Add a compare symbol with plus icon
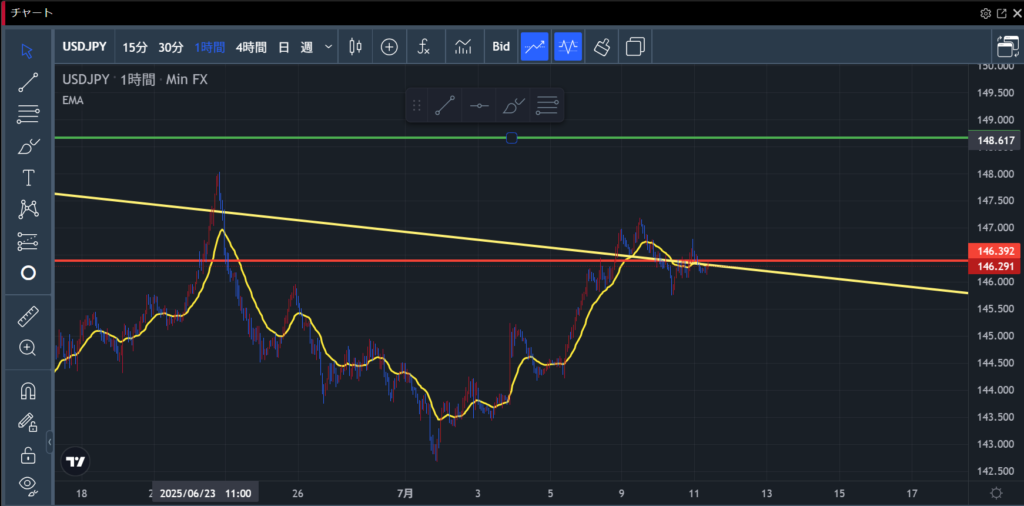The width and height of the screenshot is (1024, 506). coord(389,47)
